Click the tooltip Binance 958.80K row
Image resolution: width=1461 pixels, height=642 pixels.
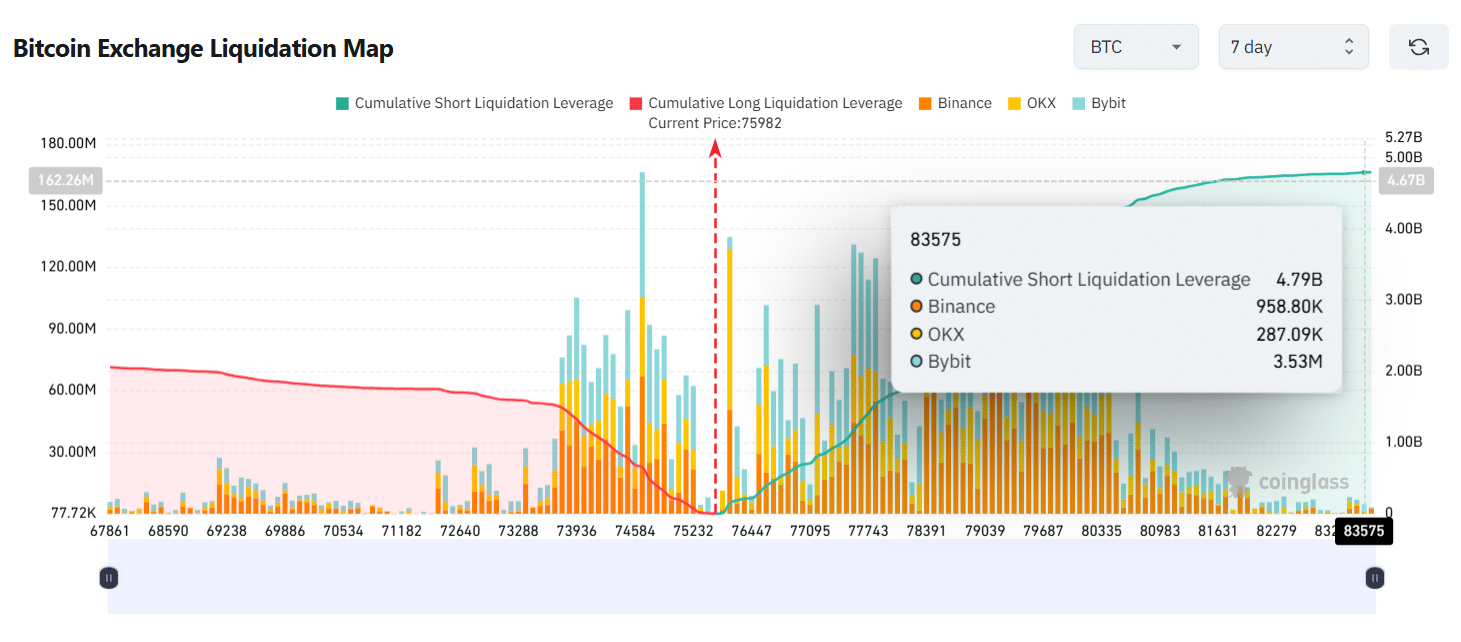click(1116, 307)
